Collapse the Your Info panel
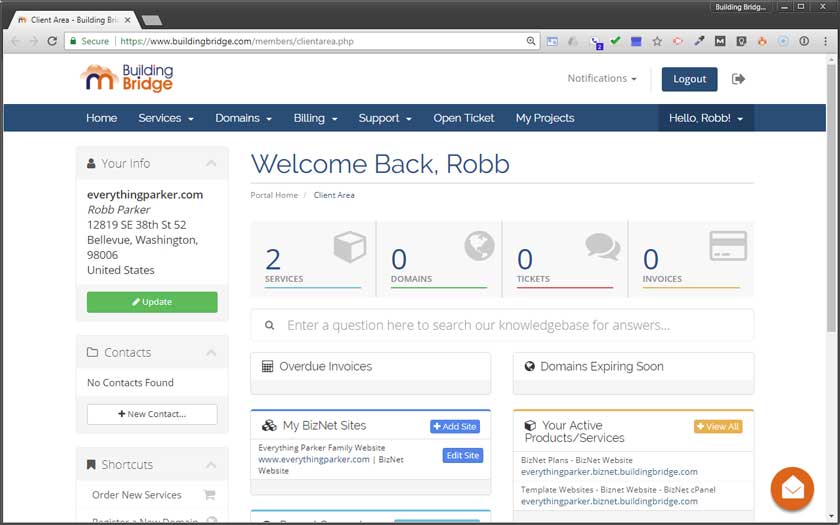Image resolution: width=840 pixels, height=525 pixels. pos(211,163)
